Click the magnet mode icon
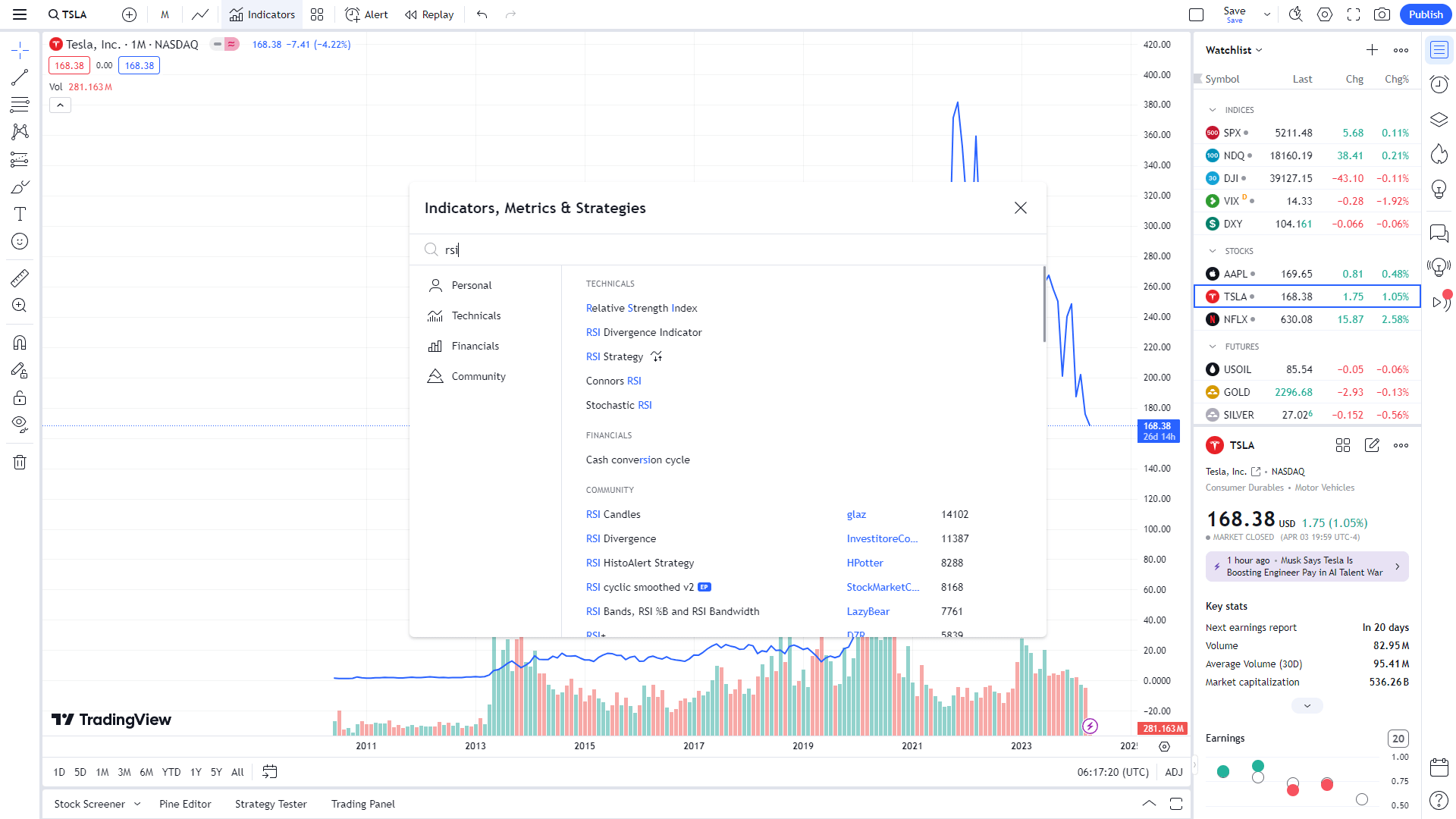The height and width of the screenshot is (819, 1456). tap(20, 343)
